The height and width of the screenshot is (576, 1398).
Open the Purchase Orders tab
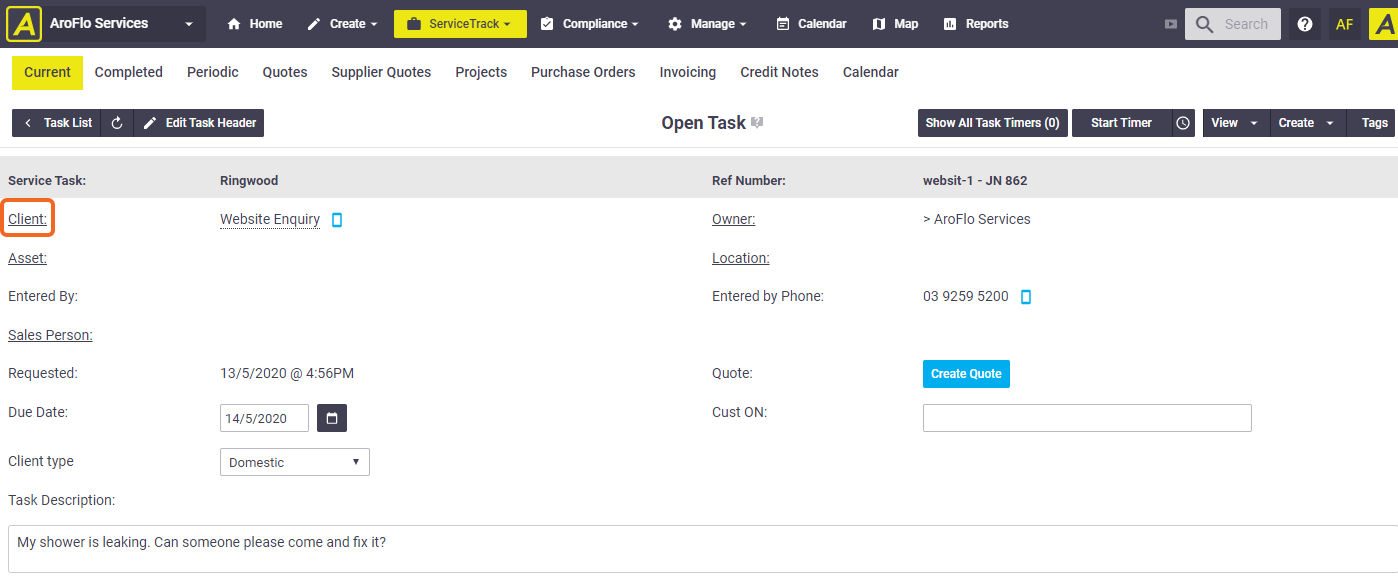tap(583, 72)
